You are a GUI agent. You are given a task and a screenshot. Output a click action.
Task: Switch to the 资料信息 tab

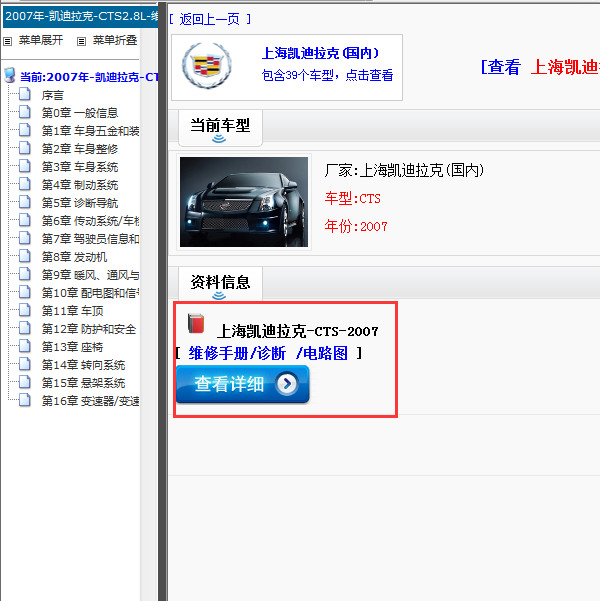[220, 282]
